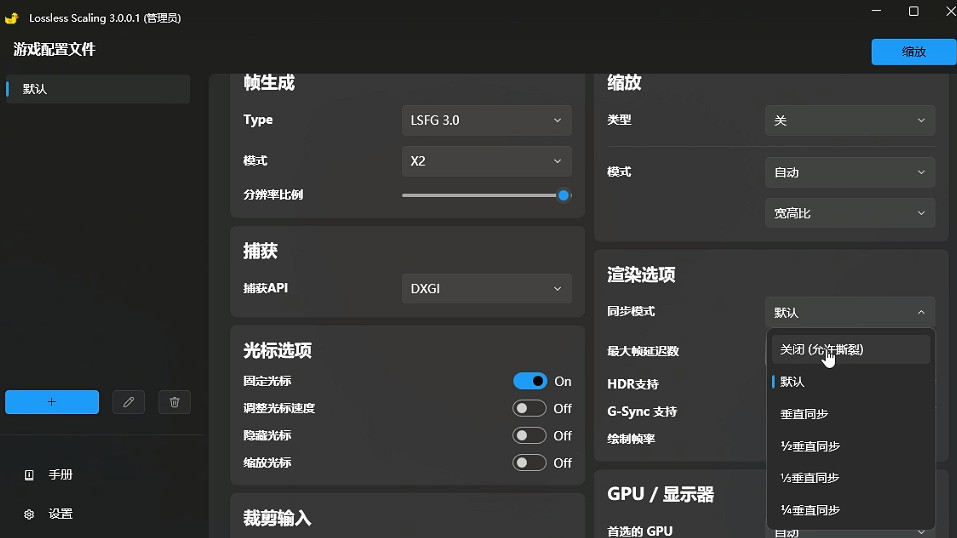Viewport: 957px width, 538px height.
Task: Click the trash delete profile icon
Action: pyautogui.click(x=175, y=402)
